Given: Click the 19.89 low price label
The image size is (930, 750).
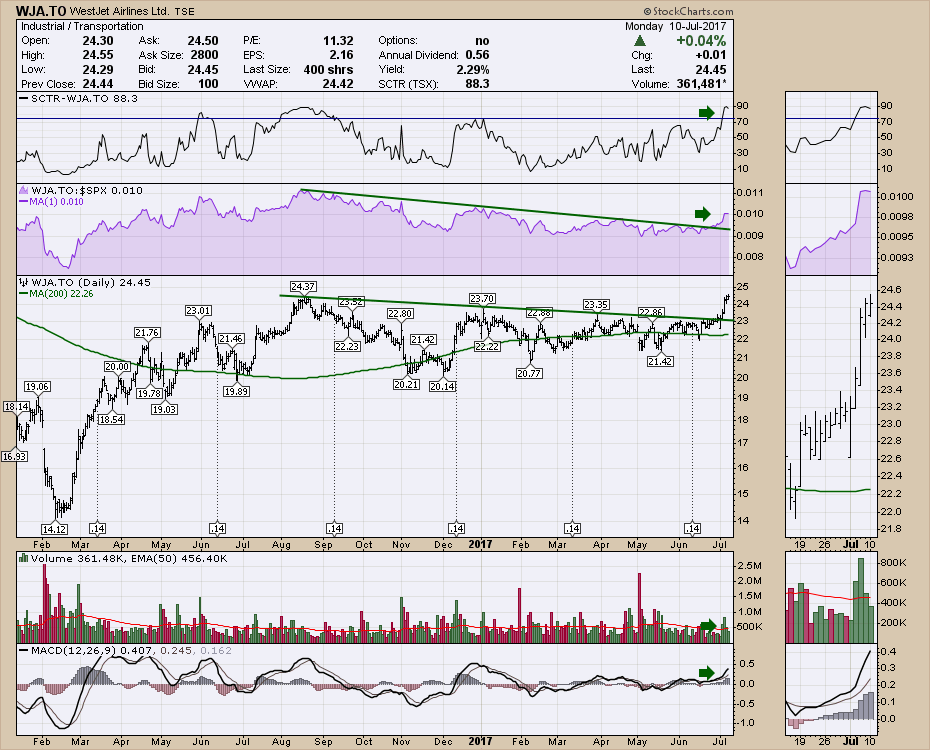Looking at the screenshot, I should coord(236,391).
